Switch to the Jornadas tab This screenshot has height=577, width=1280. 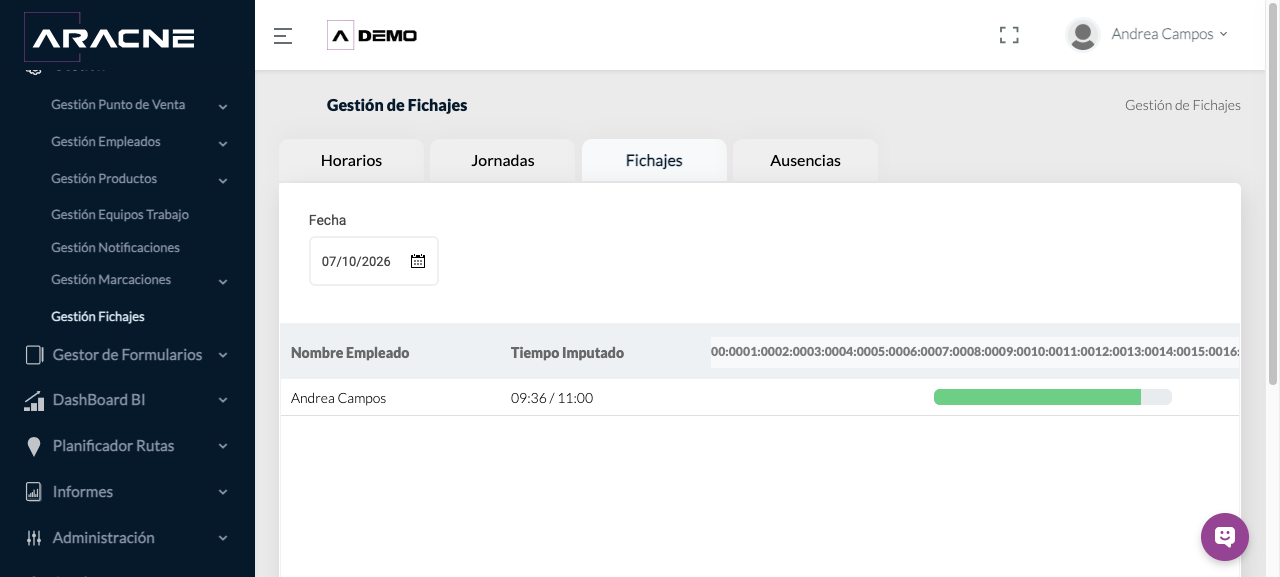[x=503, y=160]
